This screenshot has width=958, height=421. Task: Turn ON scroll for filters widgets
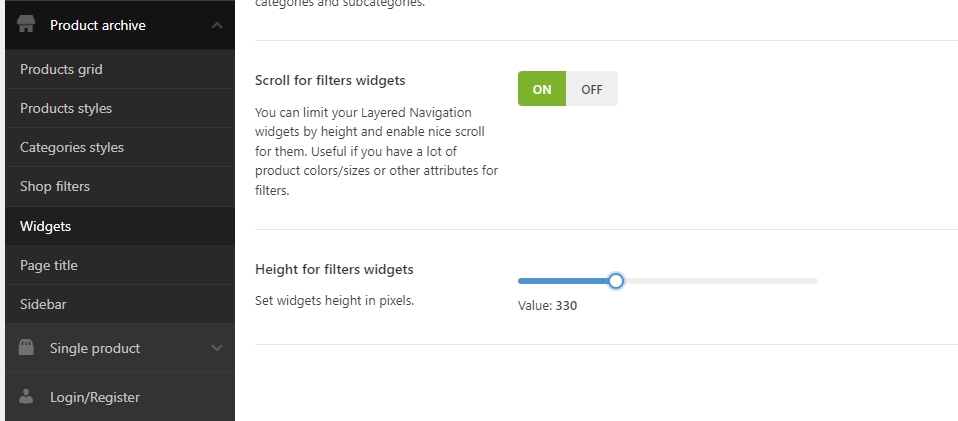(541, 89)
